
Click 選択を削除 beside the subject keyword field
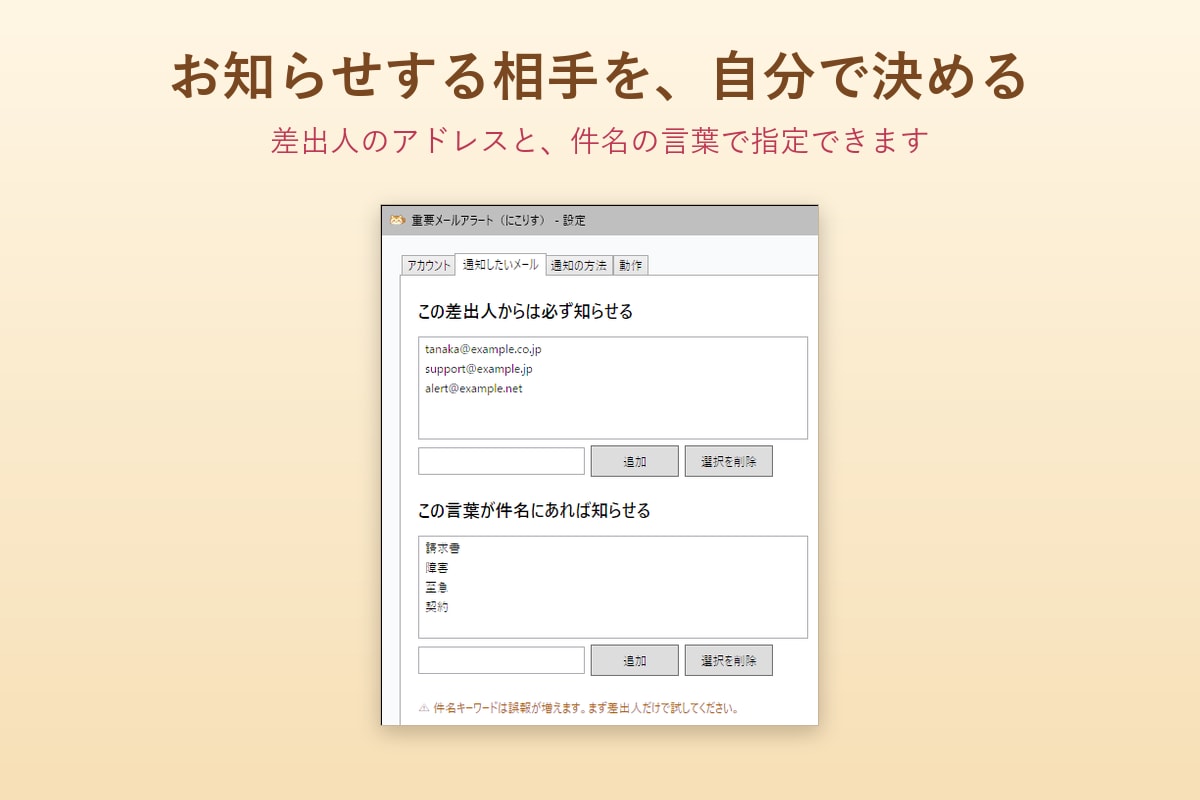click(729, 660)
